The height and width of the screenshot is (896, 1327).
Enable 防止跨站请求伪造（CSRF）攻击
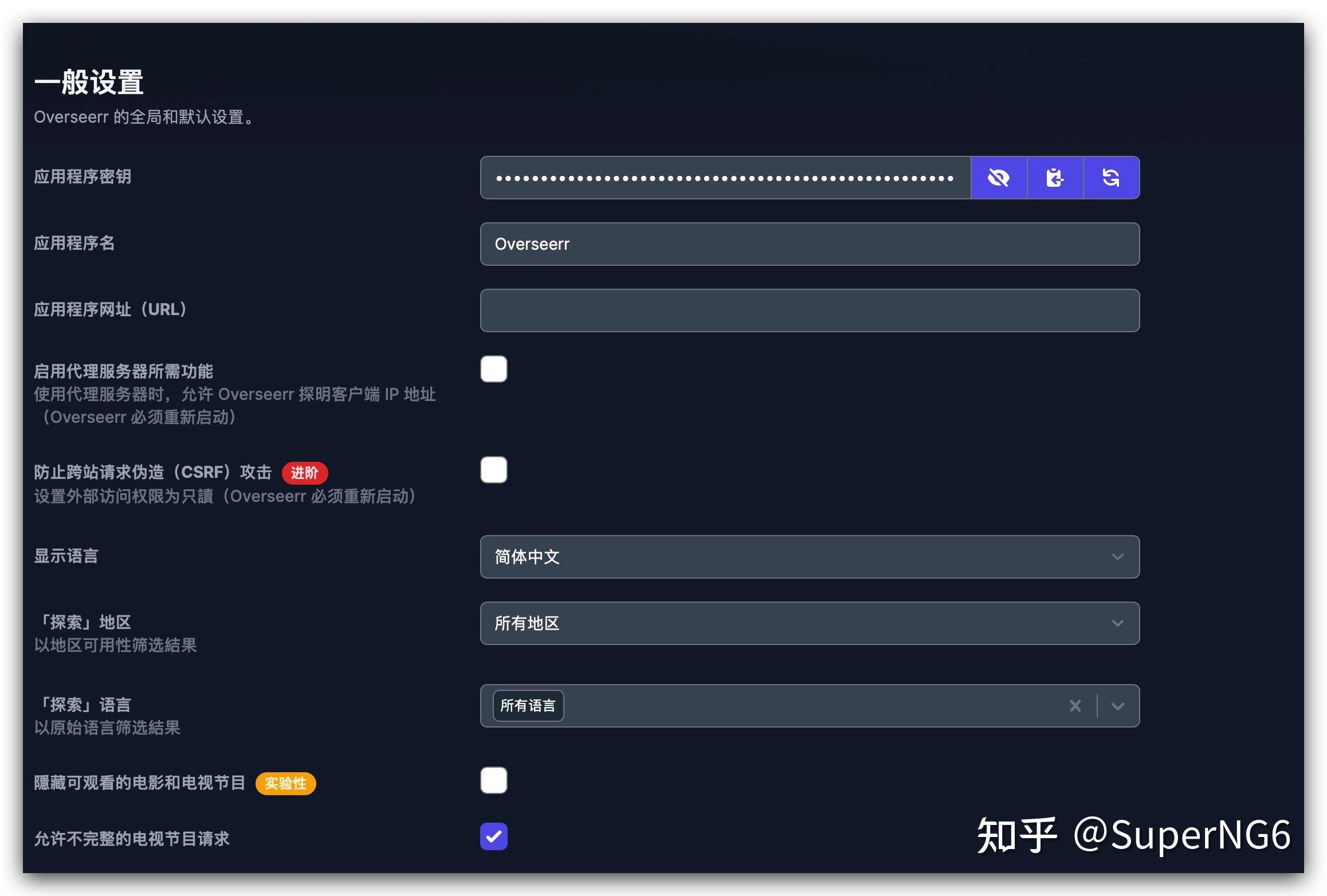point(493,470)
